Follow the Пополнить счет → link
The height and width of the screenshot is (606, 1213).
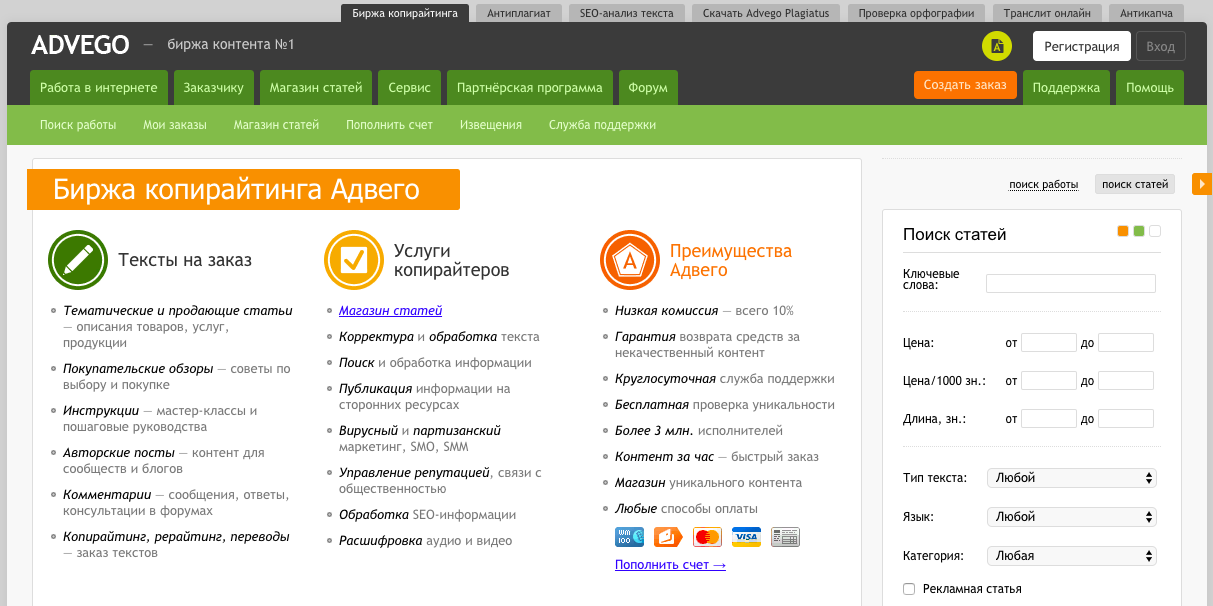(670, 565)
